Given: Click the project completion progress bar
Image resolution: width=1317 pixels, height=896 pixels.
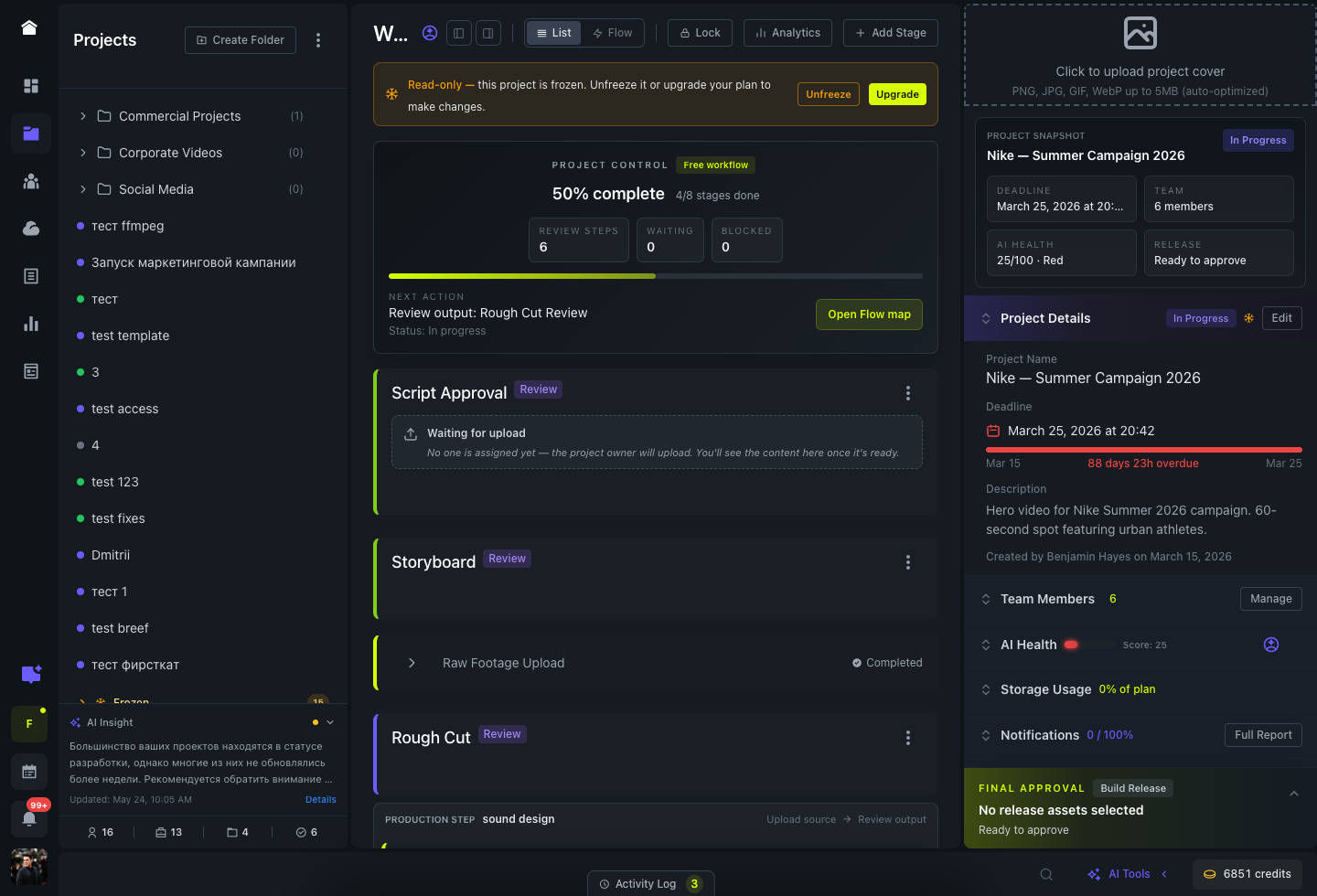Looking at the screenshot, I should tap(656, 275).
